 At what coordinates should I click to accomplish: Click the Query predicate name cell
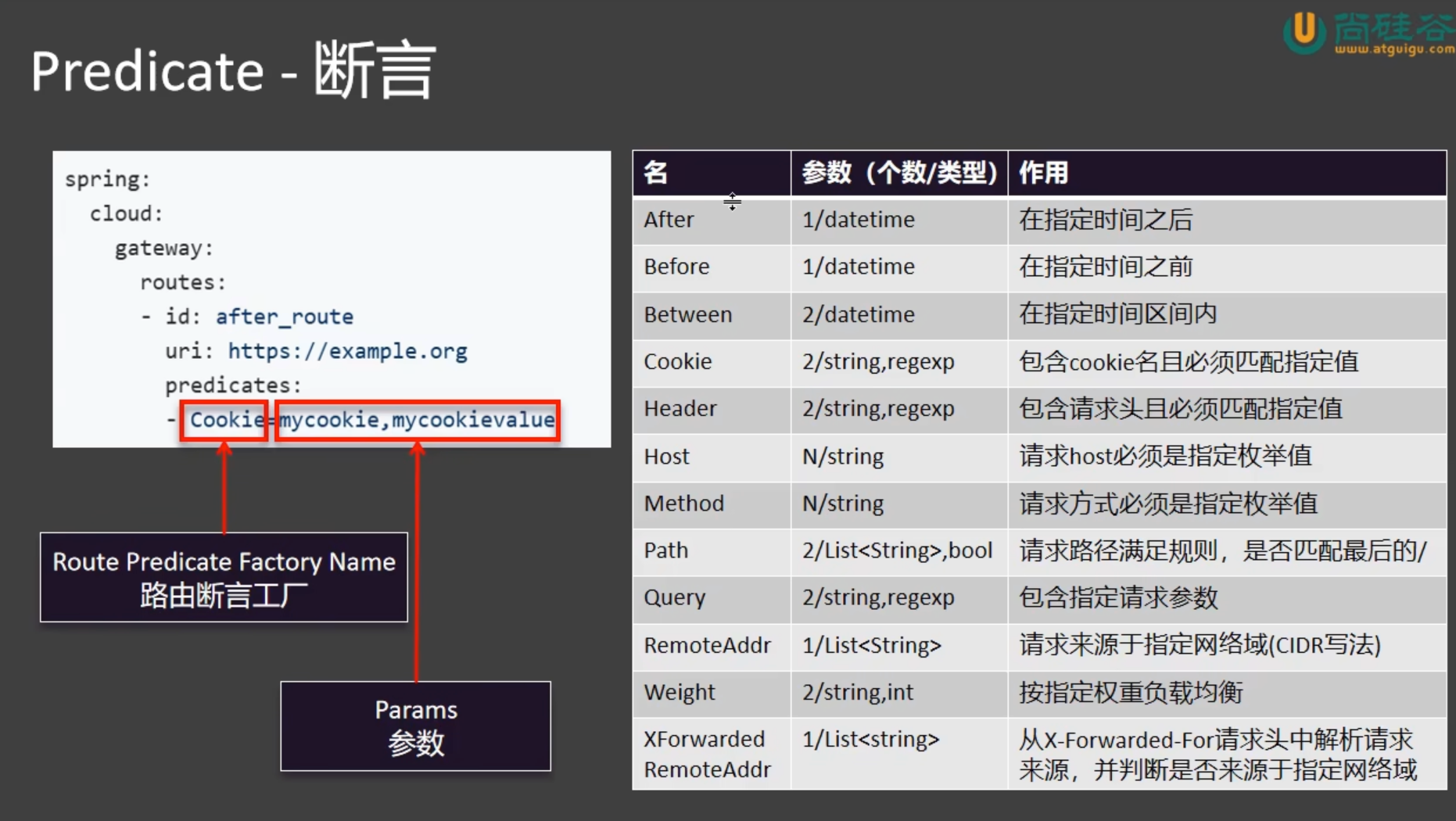[675, 598]
